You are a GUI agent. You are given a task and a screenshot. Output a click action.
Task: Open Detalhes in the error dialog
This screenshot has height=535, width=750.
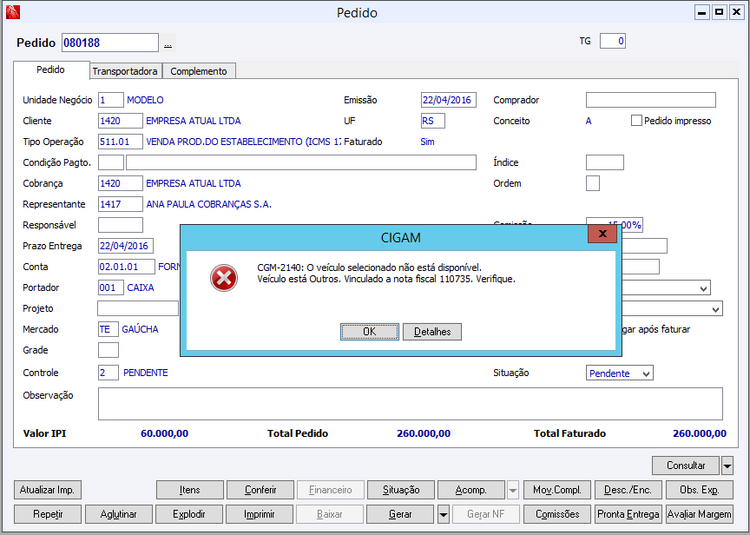tap(432, 331)
